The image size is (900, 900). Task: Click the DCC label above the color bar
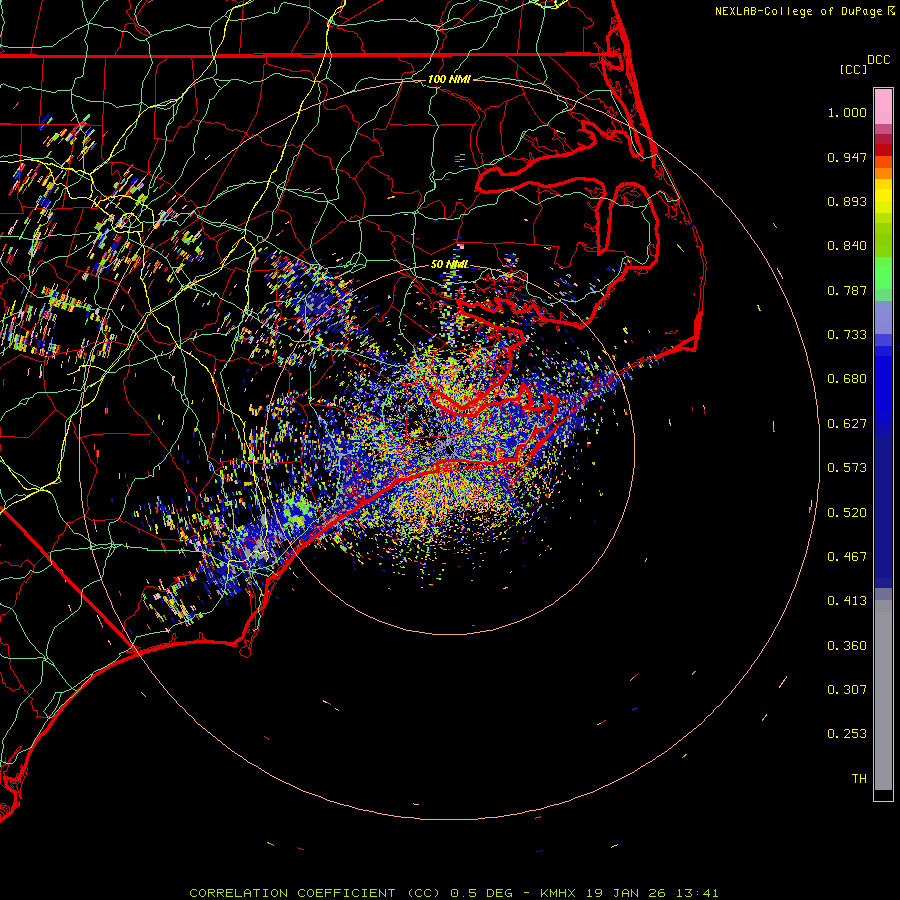coord(879,60)
